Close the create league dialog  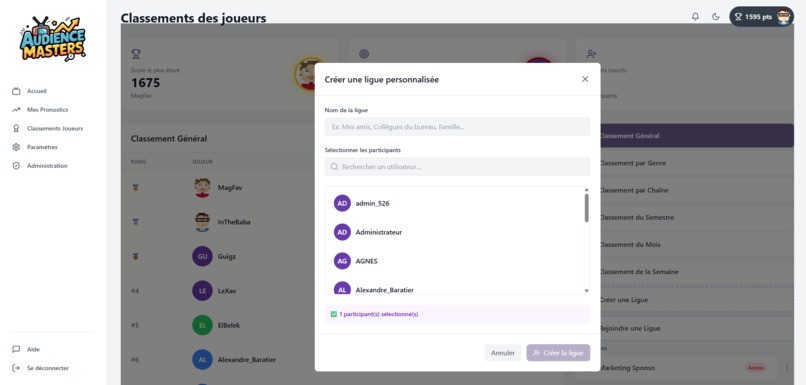tap(585, 79)
